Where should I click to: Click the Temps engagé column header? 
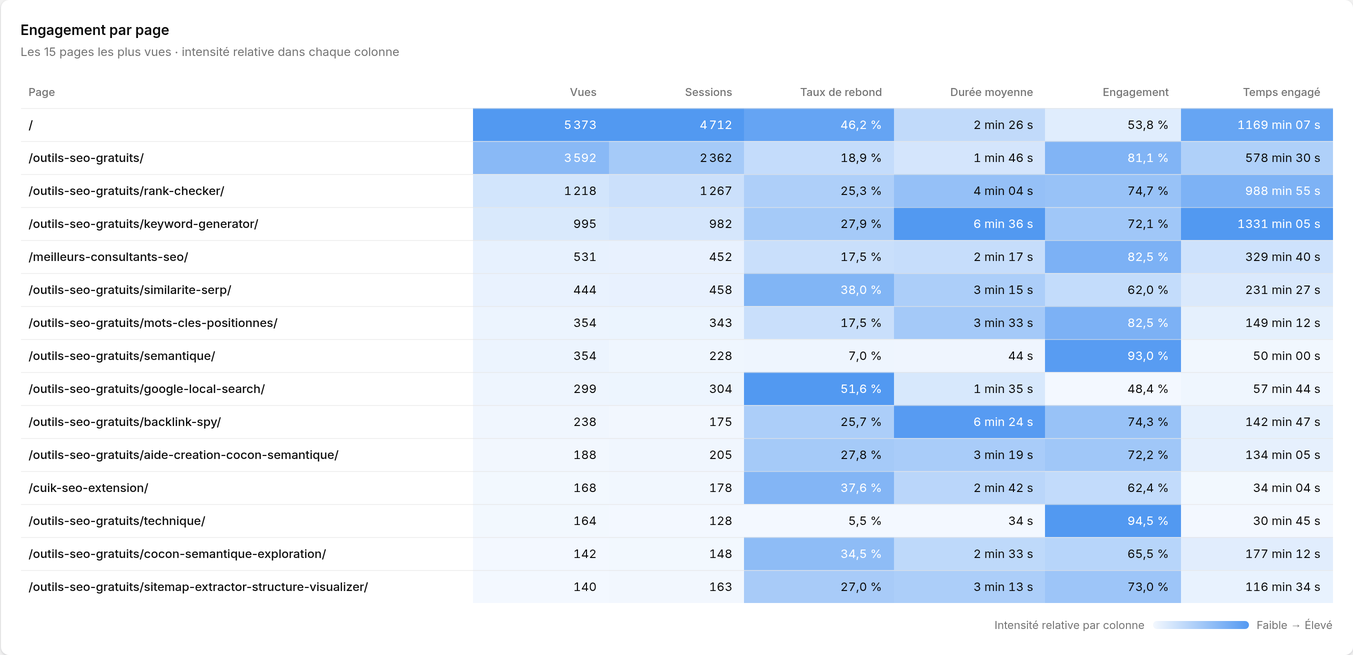[1281, 92]
